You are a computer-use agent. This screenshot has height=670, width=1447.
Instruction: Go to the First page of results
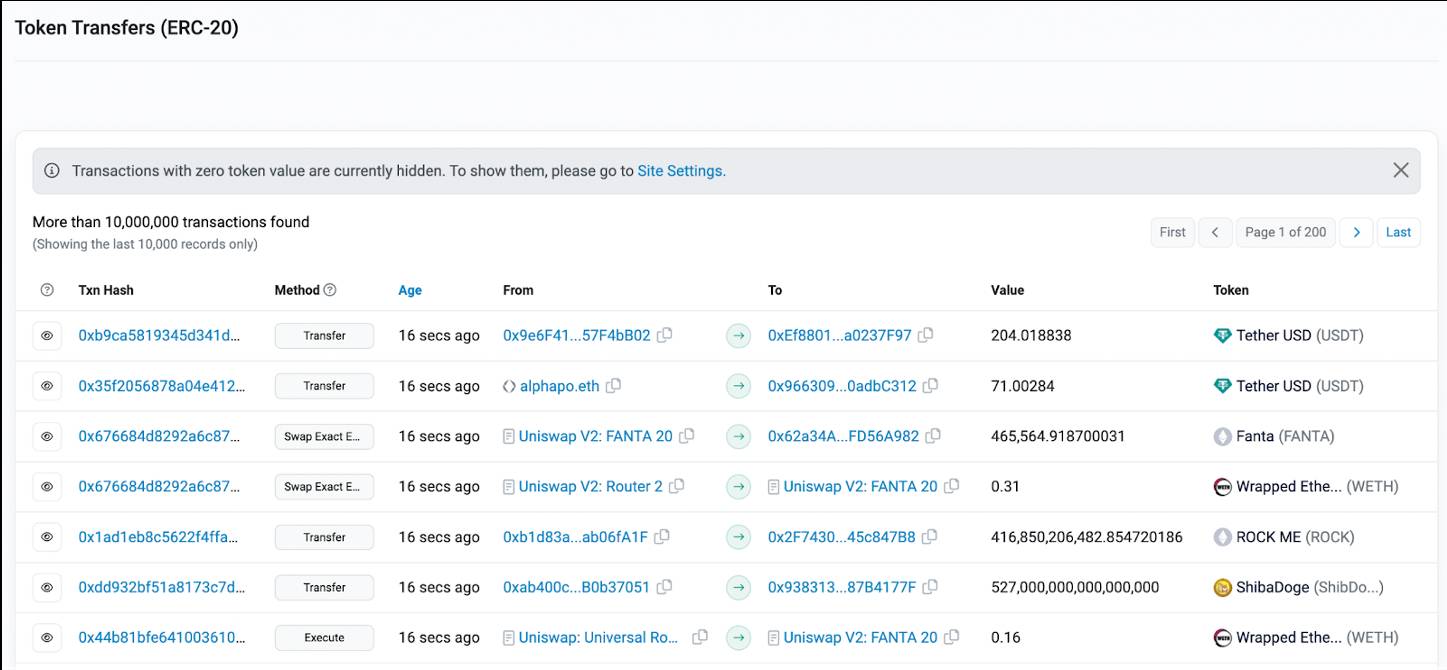pos(1172,232)
